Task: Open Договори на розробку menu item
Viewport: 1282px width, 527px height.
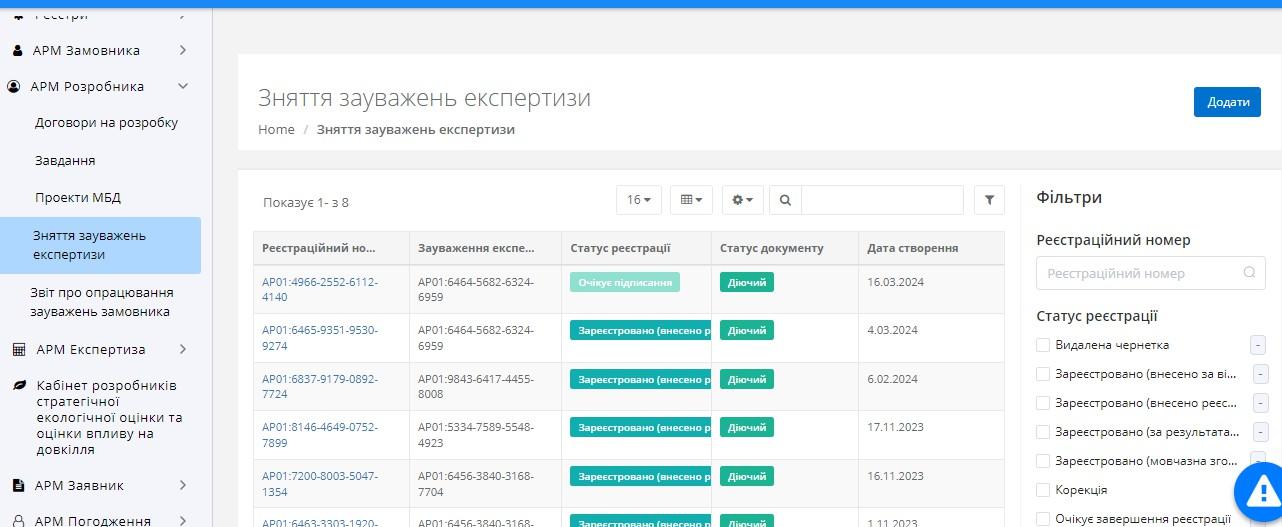Action: [106, 123]
